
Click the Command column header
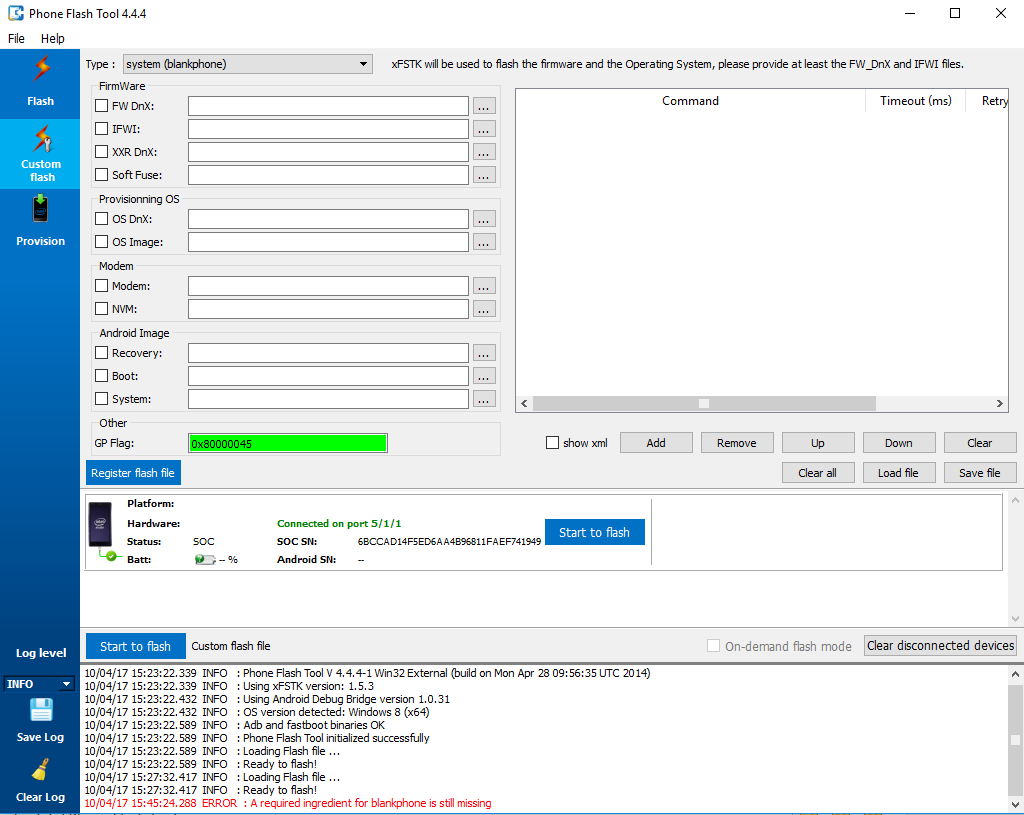tap(690, 101)
